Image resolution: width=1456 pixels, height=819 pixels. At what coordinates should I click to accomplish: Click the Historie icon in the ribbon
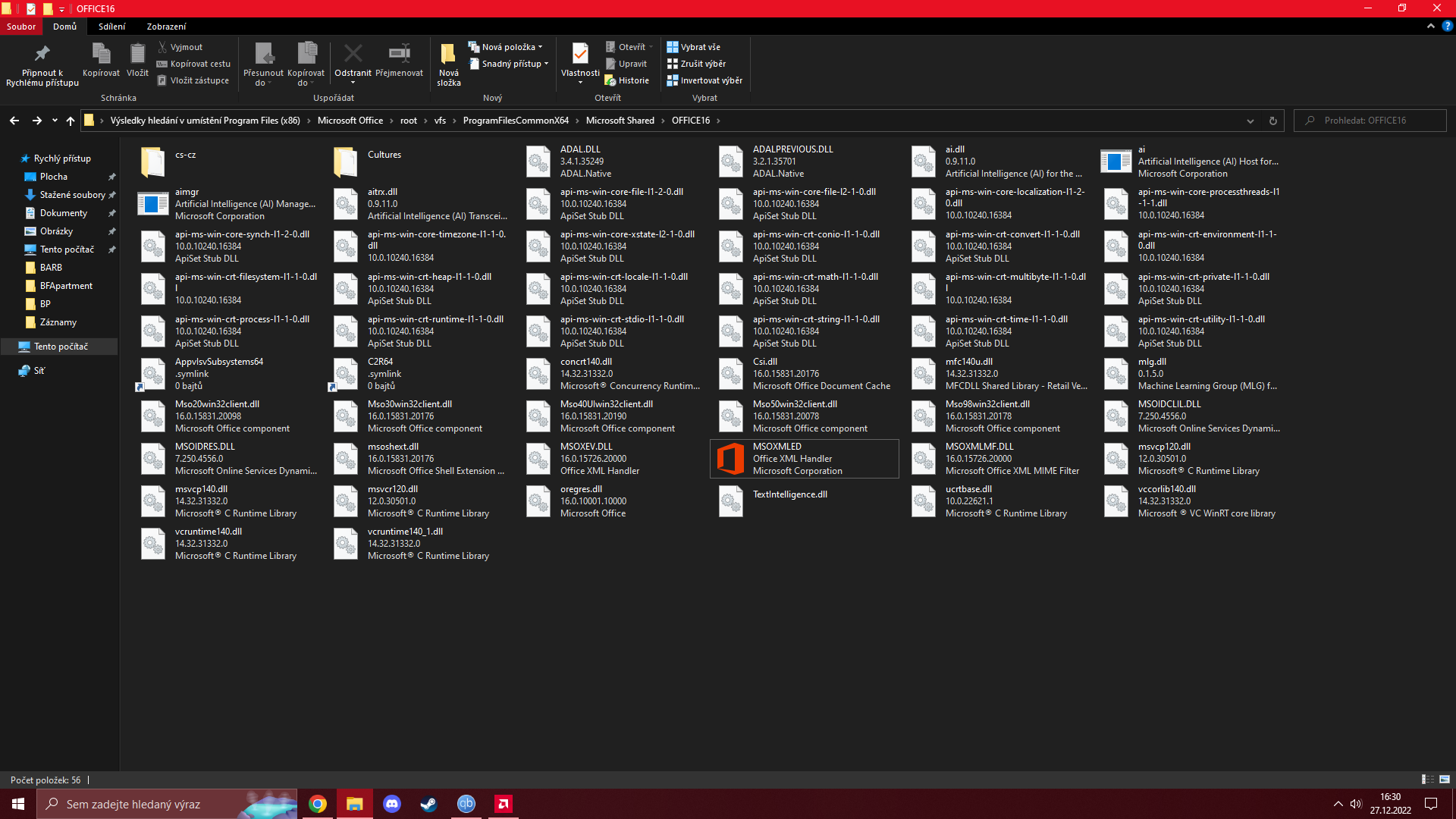(626, 80)
